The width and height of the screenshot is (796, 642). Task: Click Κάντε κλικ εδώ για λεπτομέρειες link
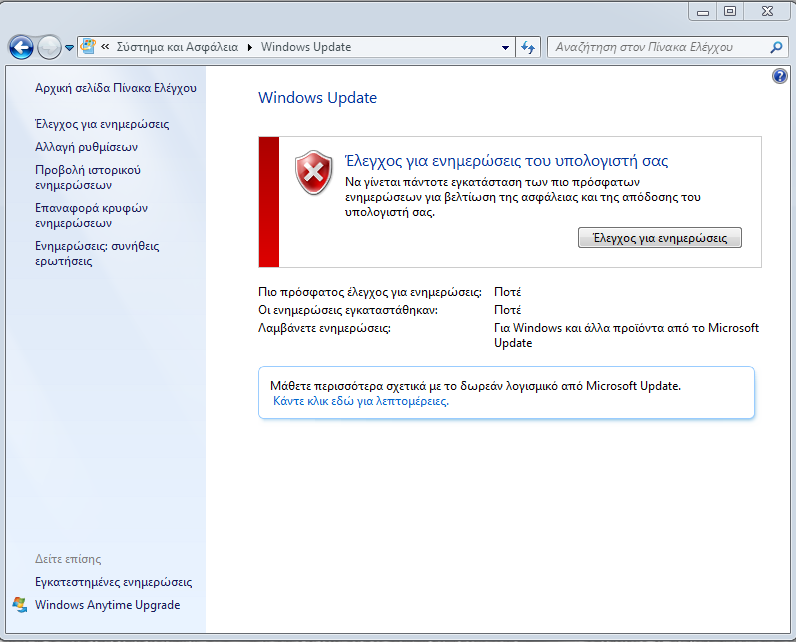[x=360, y=401]
